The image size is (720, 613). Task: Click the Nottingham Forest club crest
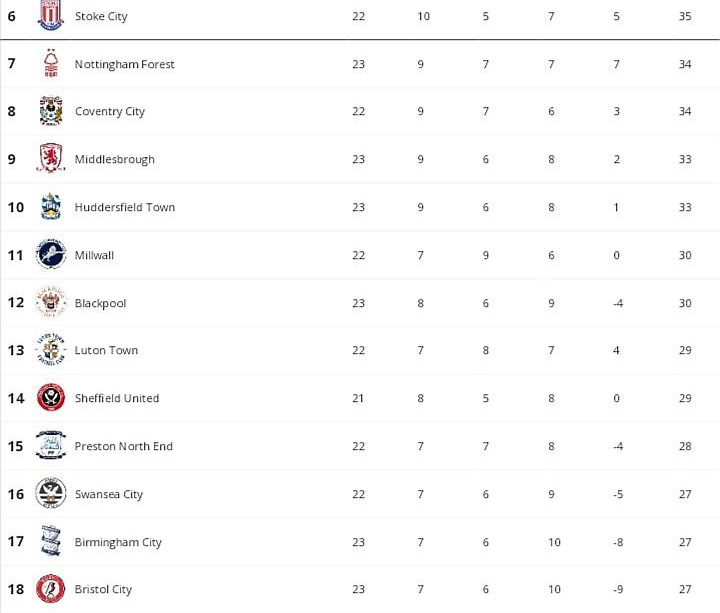(50, 64)
